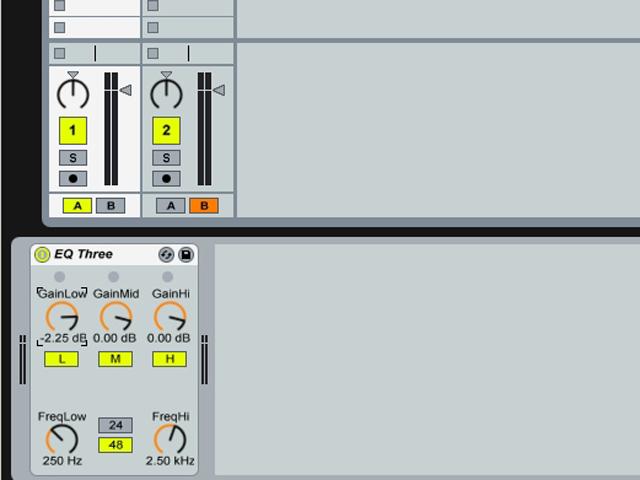Image resolution: width=640 pixels, height=480 pixels.
Task: Assign track 1 to crossfader B
Action: coord(111,206)
